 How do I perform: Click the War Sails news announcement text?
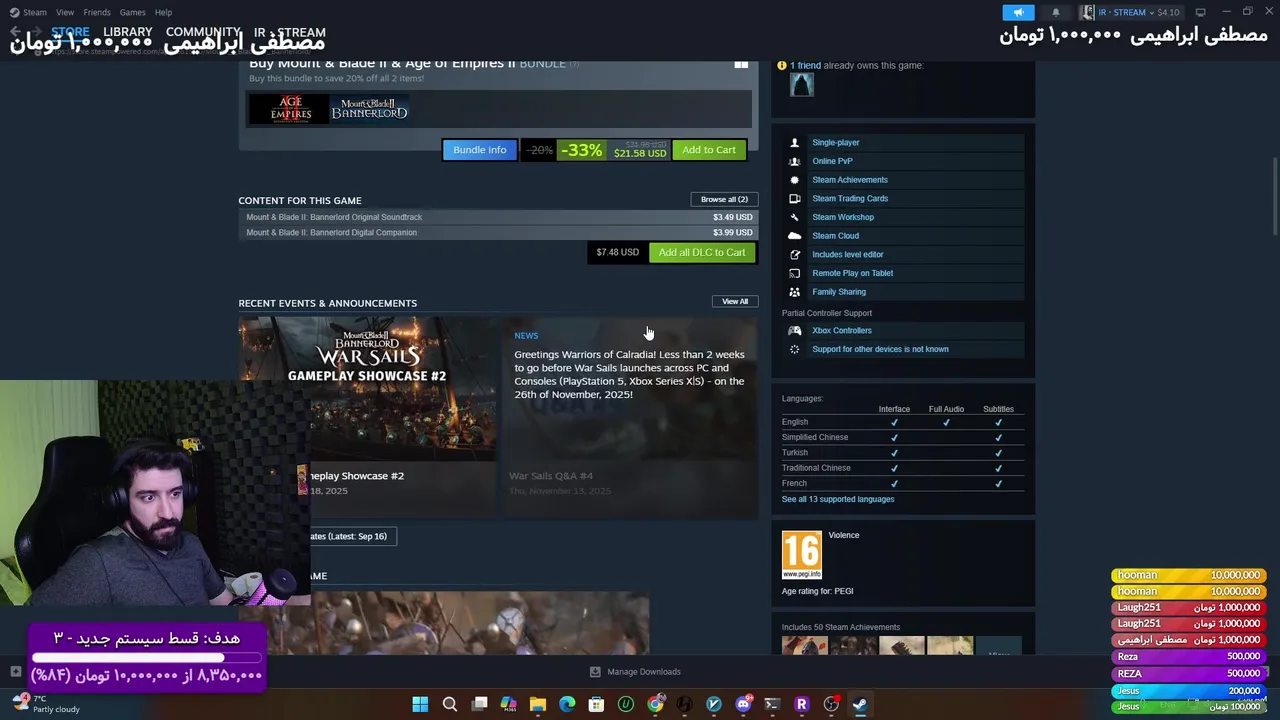tap(629, 374)
